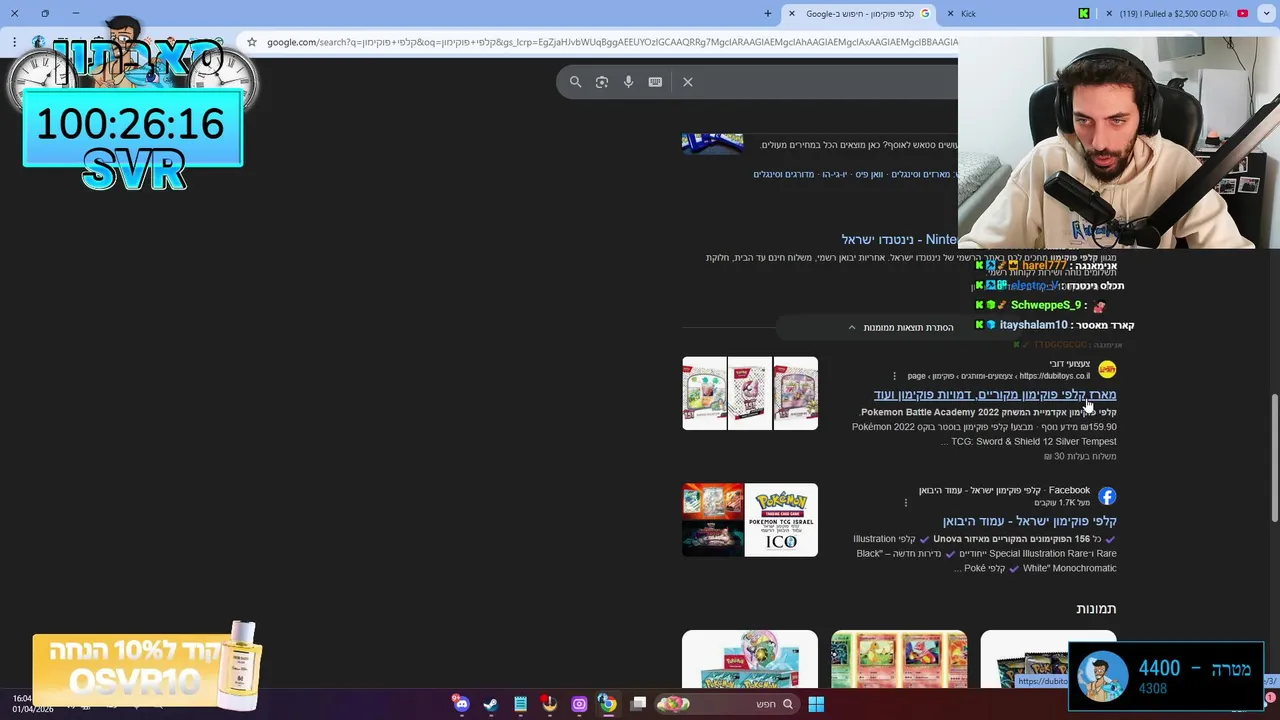Open Steam from the taskbar
Image resolution: width=1280 pixels, height=720 pixels.
click(x=491, y=704)
